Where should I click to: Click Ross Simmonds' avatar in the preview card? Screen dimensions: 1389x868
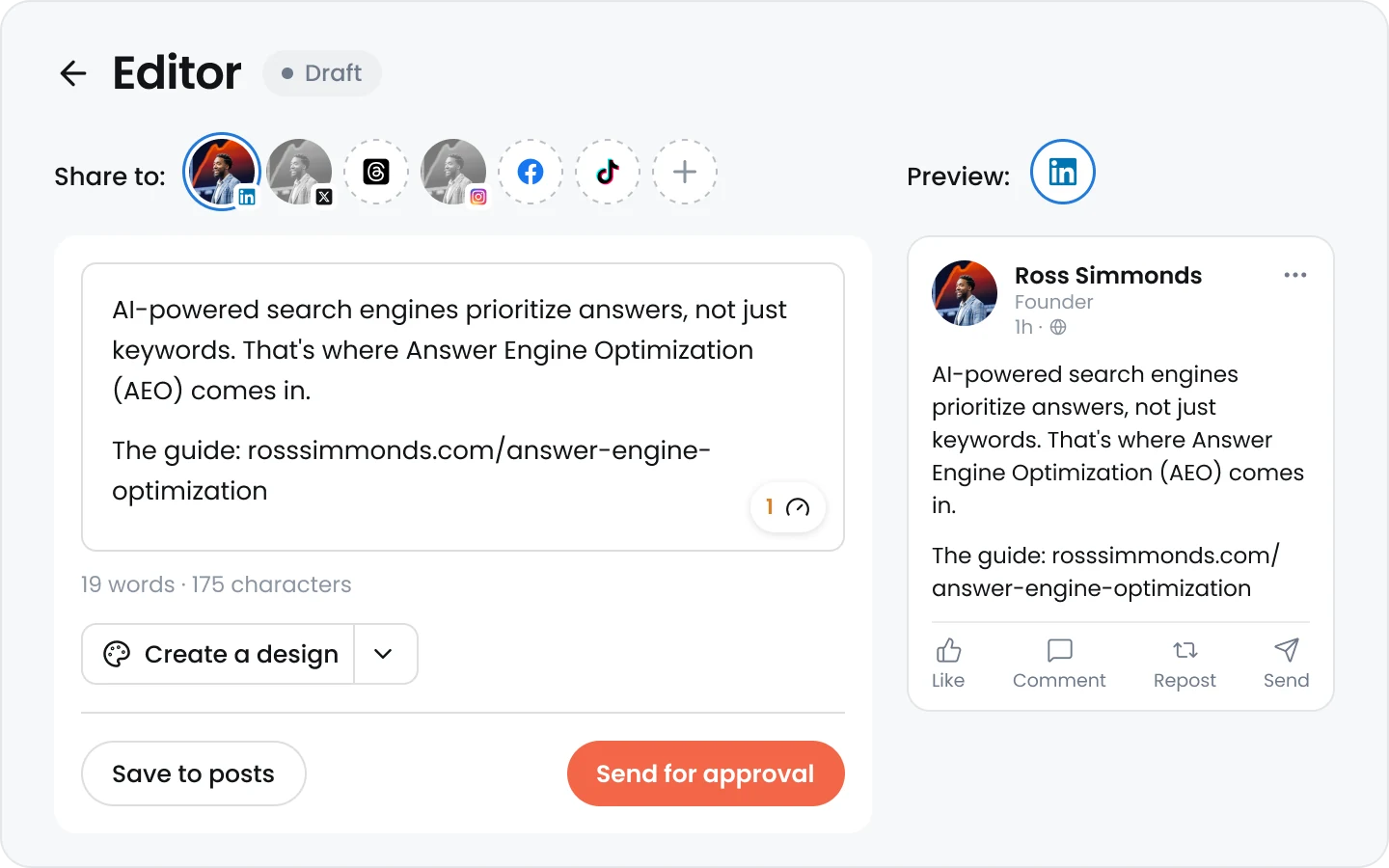965,293
